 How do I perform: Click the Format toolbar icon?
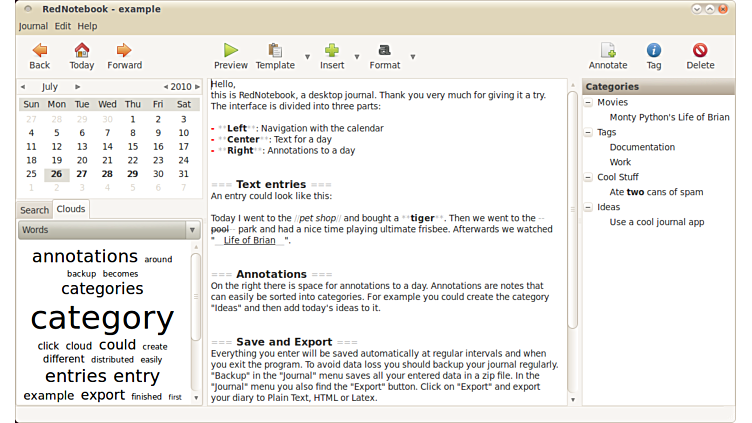click(384, 50)
